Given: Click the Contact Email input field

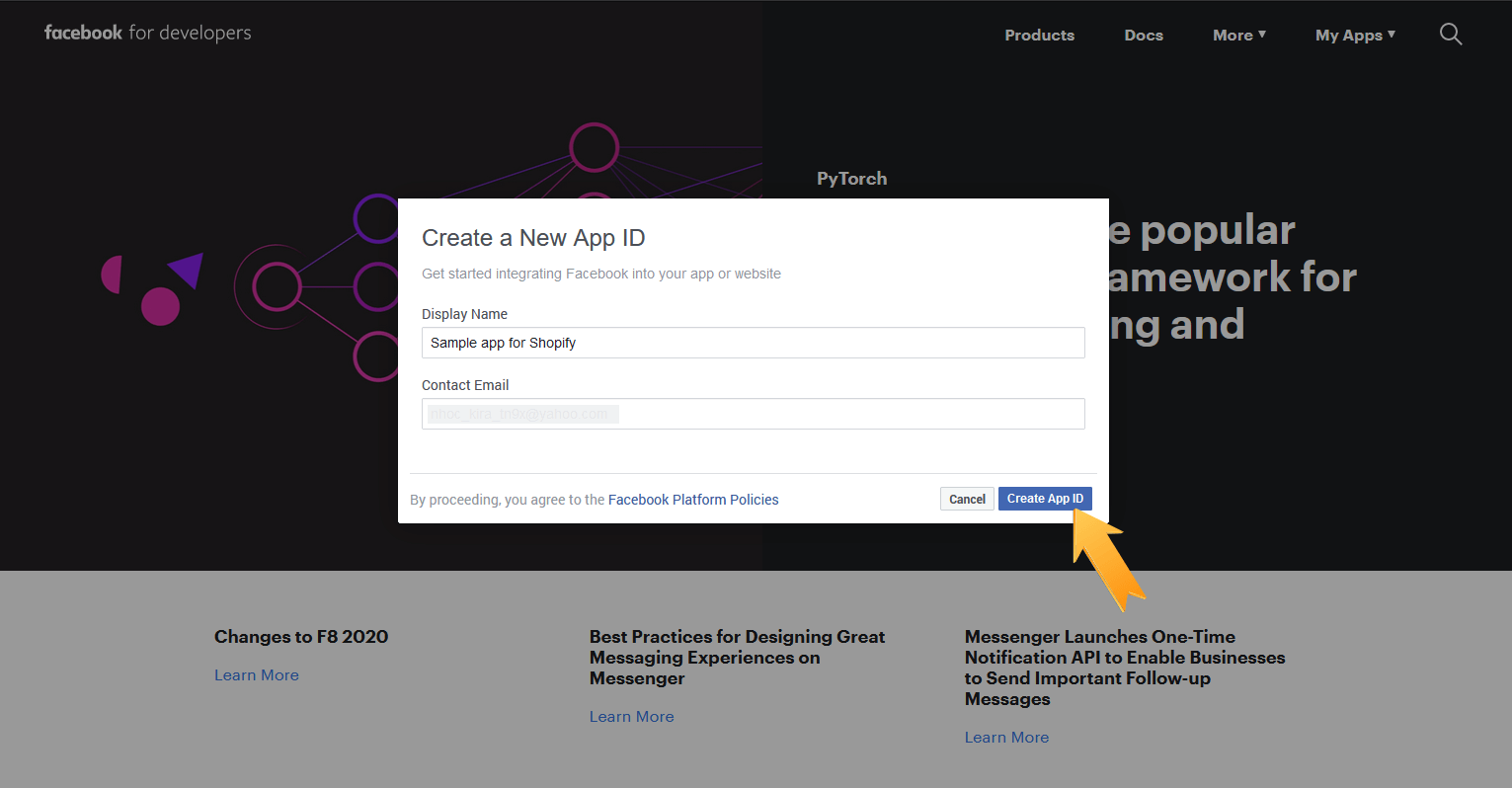Looking at the screenshot, I should [753, 414].
